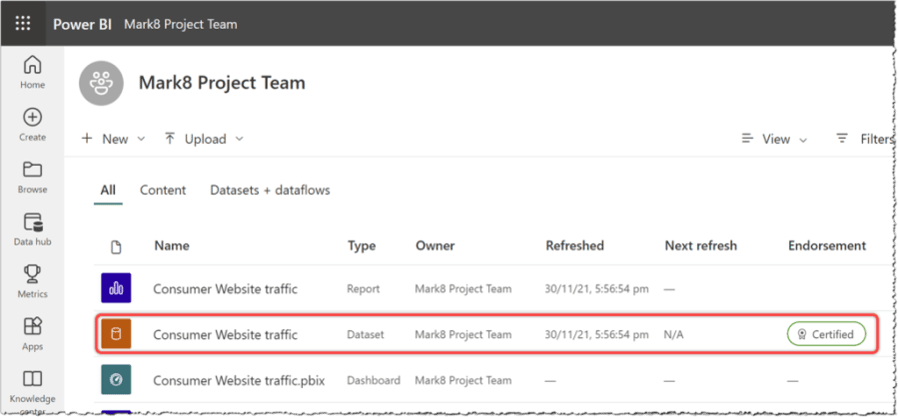Click the Certified endorsement badge
The height and width of the screenshot is (417, 898).
click(x=826, y=334)
